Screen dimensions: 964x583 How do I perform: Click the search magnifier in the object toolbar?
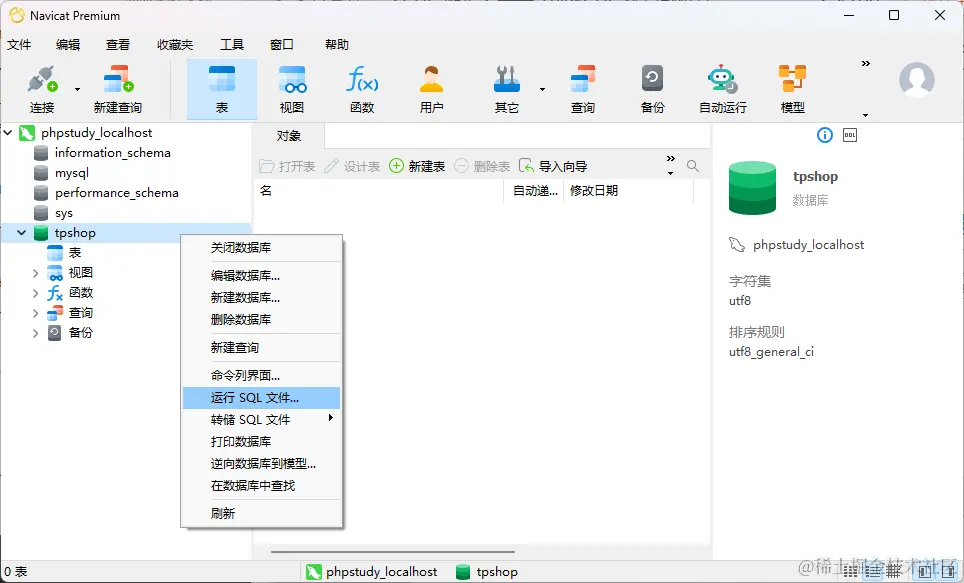tap(693, 165)
